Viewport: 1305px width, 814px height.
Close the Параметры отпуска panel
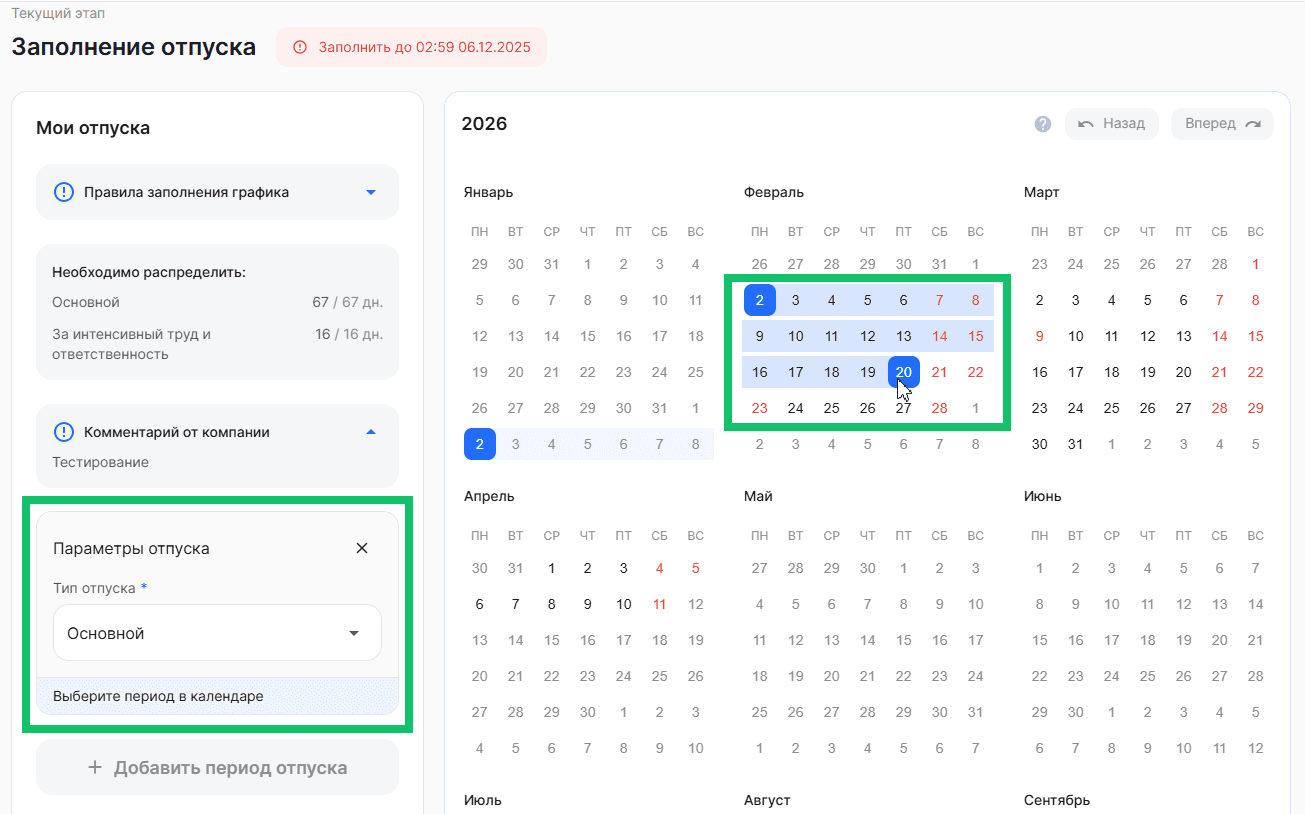(x=362, y=548)
